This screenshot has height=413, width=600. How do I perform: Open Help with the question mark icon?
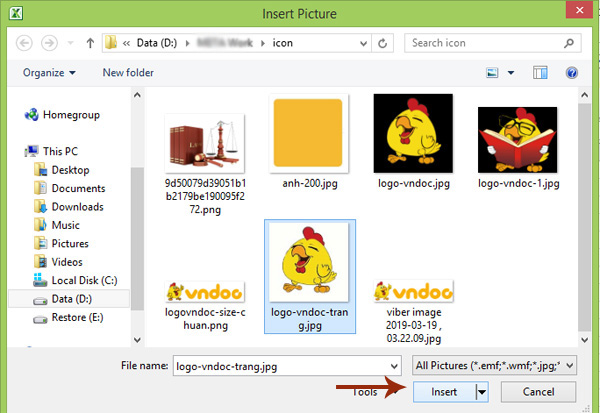[572, 73]
